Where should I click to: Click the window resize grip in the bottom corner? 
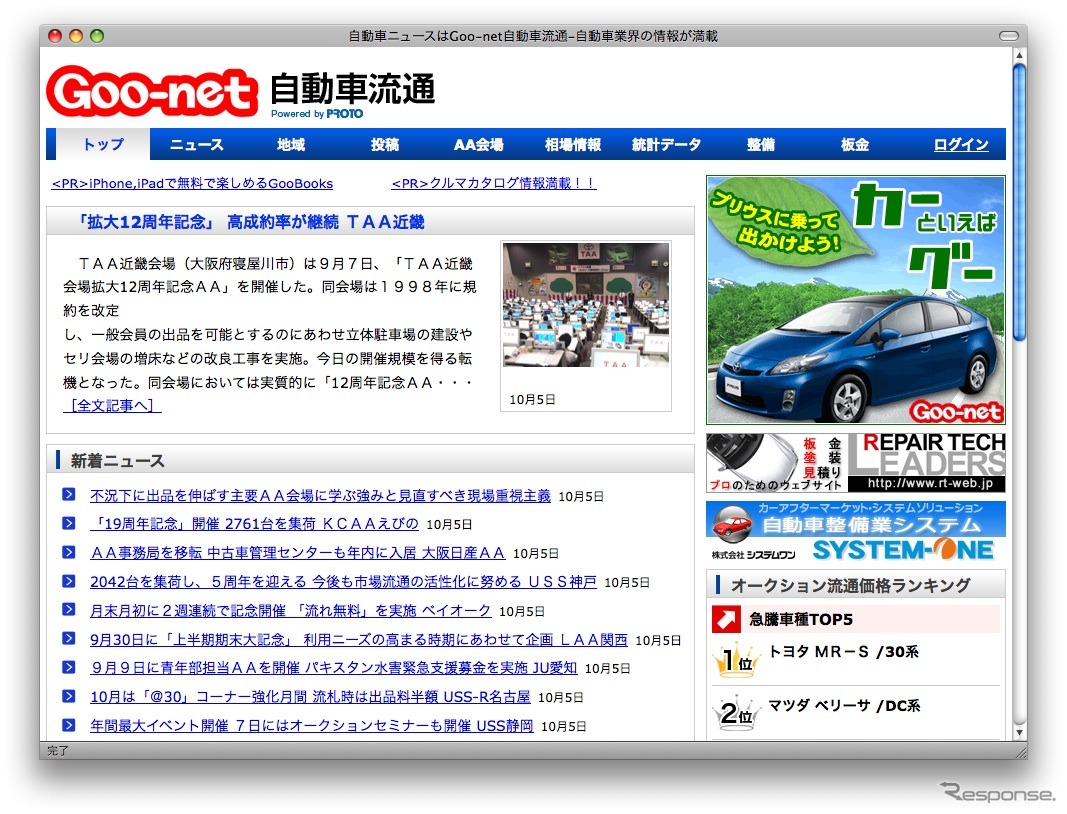click(x=1019, y=750)
